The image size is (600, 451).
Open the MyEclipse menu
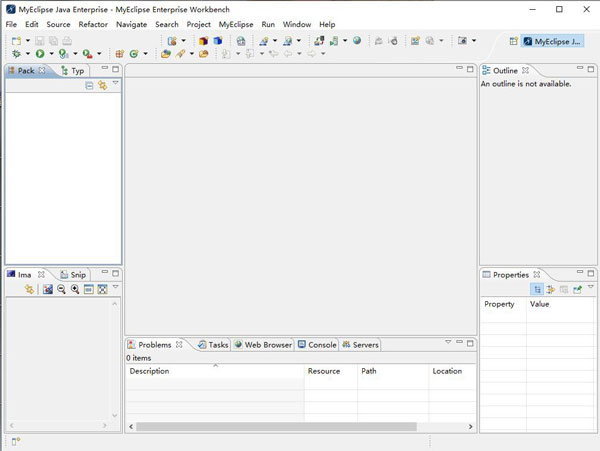(x=236, y=24)
